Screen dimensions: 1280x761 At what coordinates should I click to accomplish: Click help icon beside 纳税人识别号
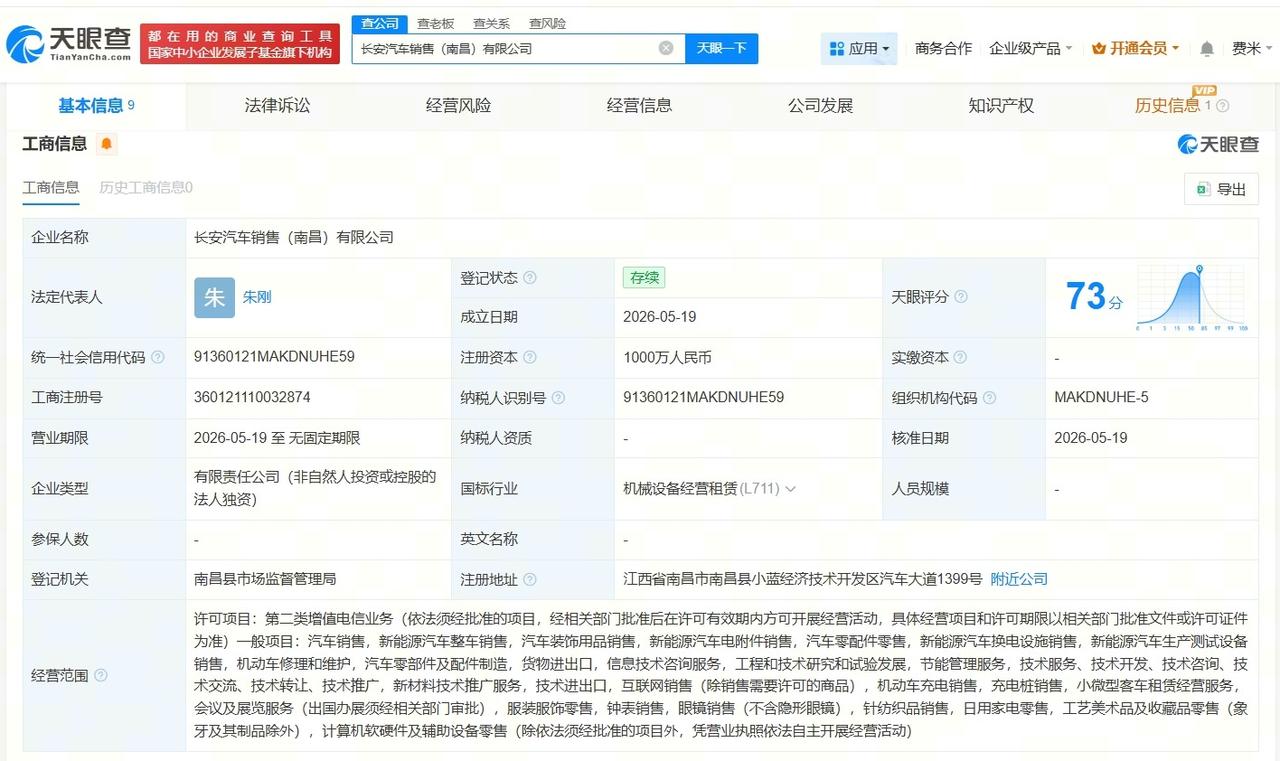click(558, 397)
